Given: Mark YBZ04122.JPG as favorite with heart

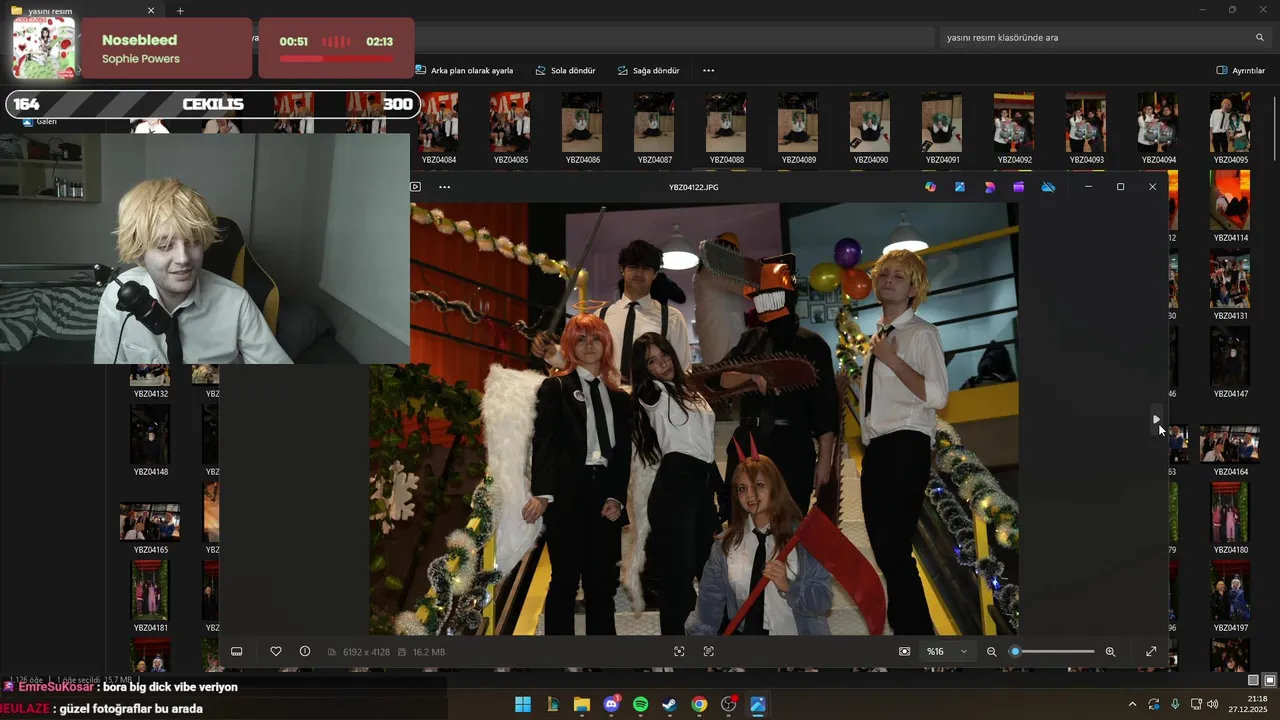Looking at the screenshot, I should point(276,651).
